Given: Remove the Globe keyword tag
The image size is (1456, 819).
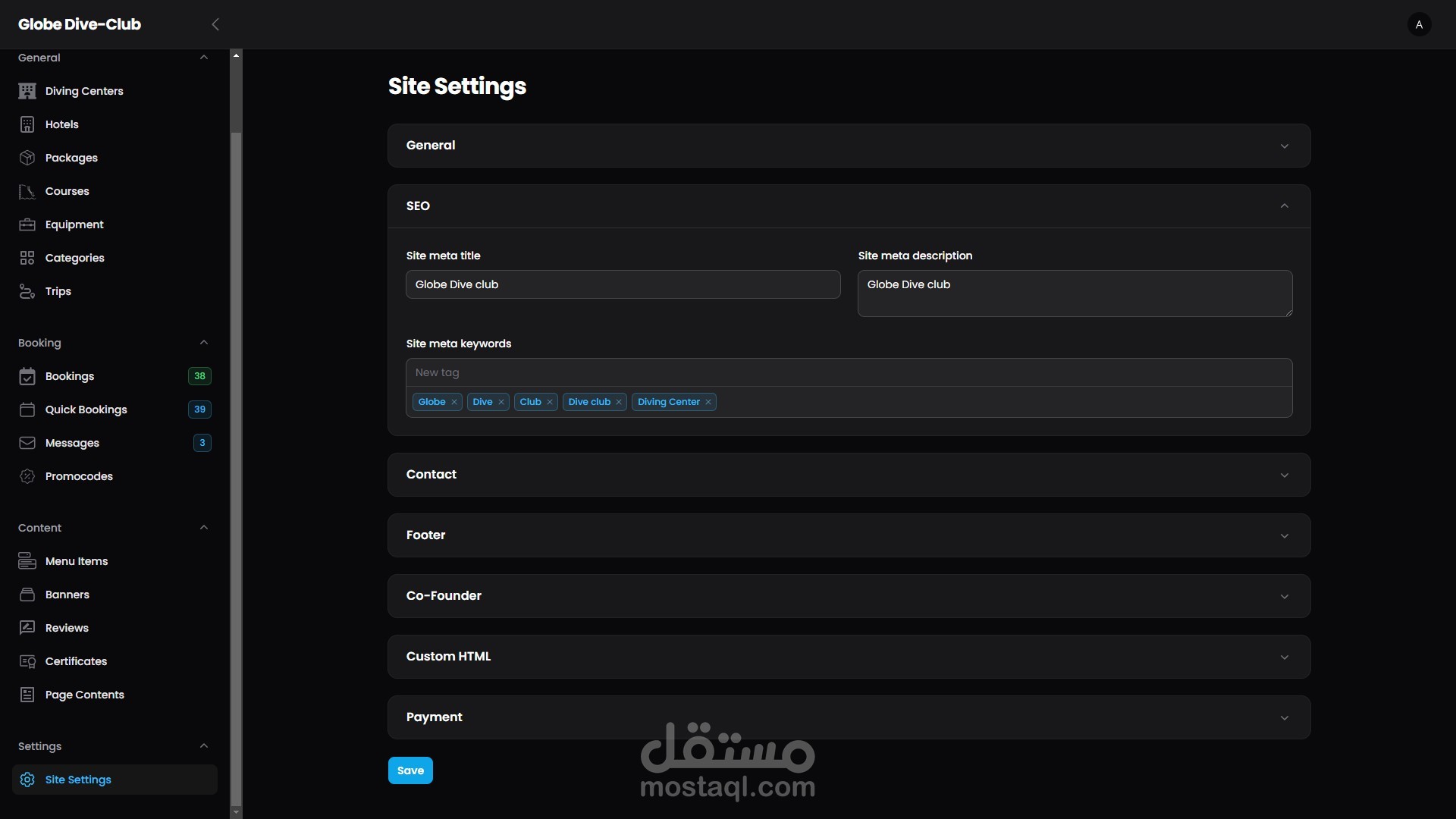Looking at the screenshot, I should (454, 402).
